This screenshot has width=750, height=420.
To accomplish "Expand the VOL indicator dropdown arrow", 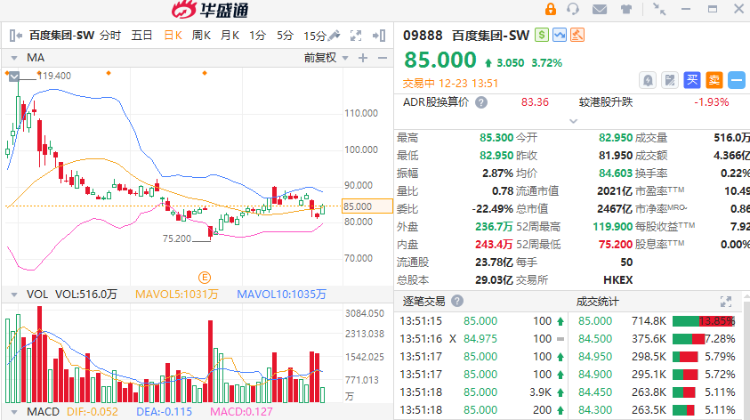I will click(14, 294).
